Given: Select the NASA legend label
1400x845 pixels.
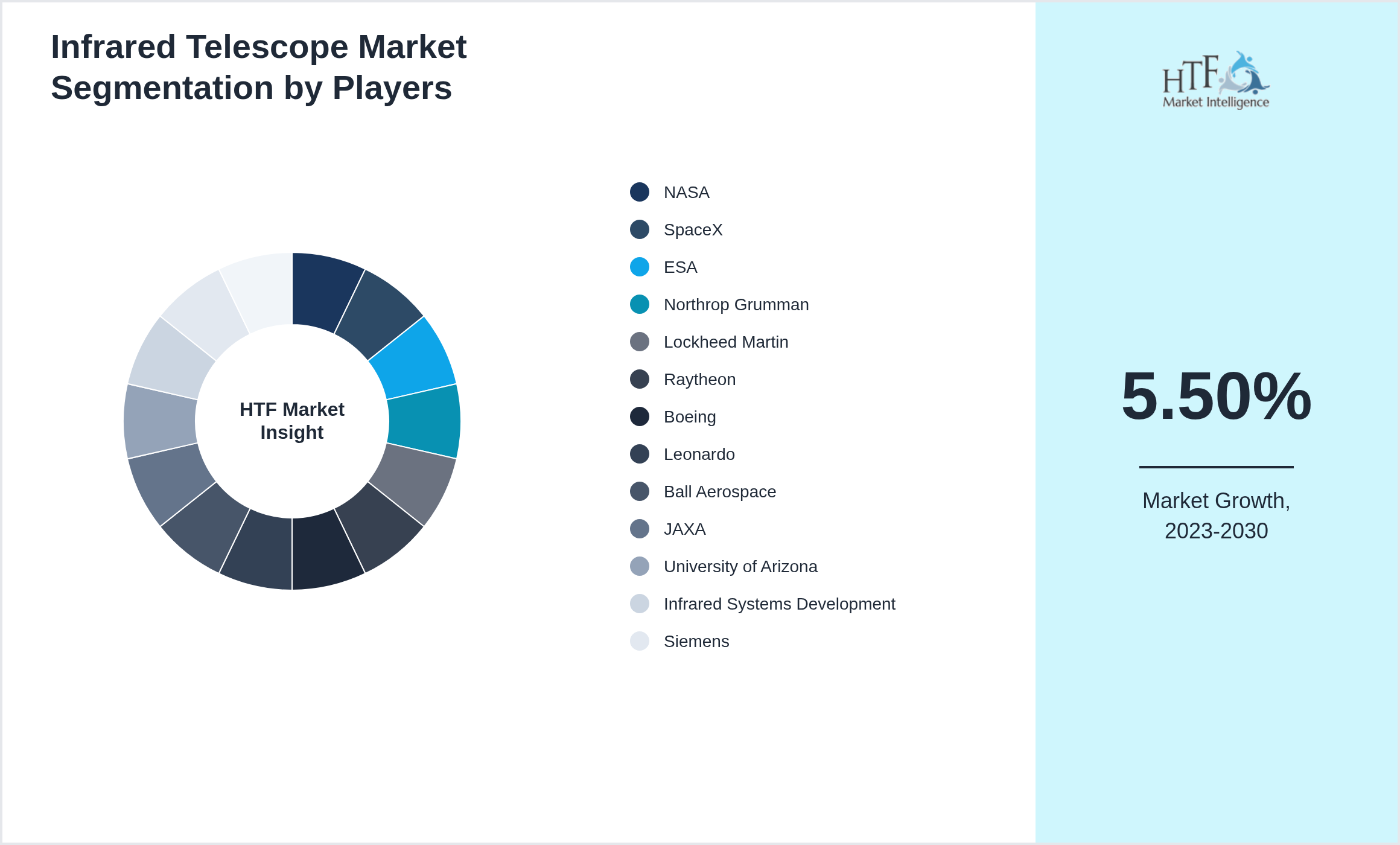Looking at the screenshot, I should [x=687, y=193].
